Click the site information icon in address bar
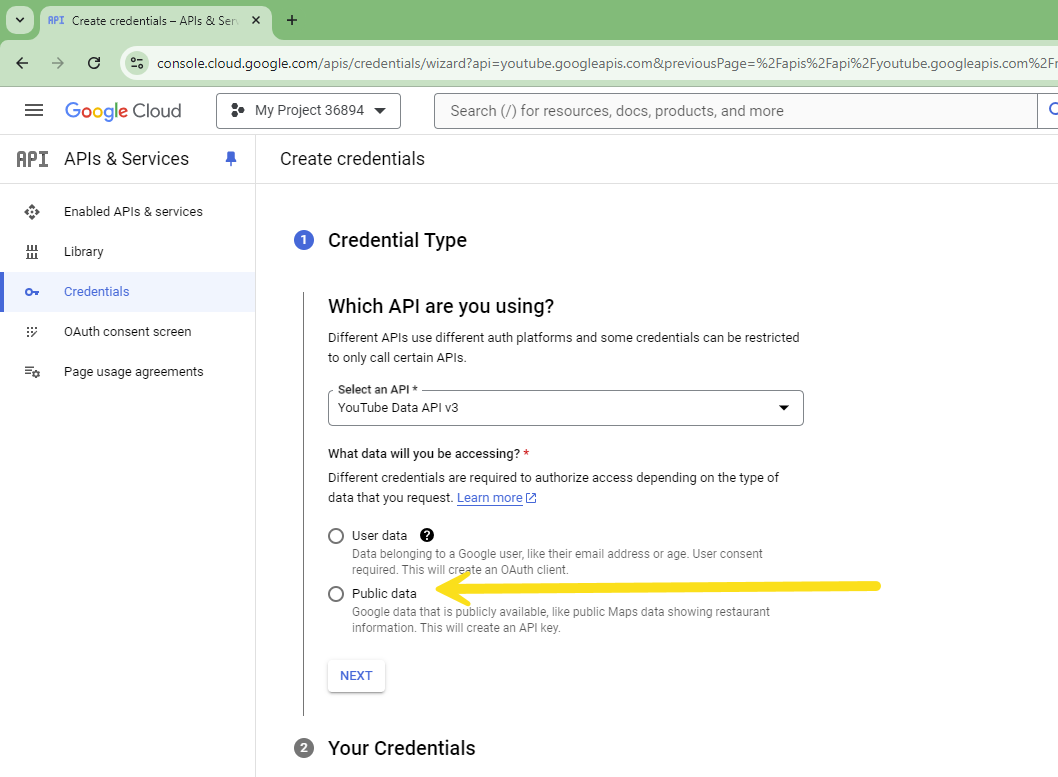 (x=137, y=63)
